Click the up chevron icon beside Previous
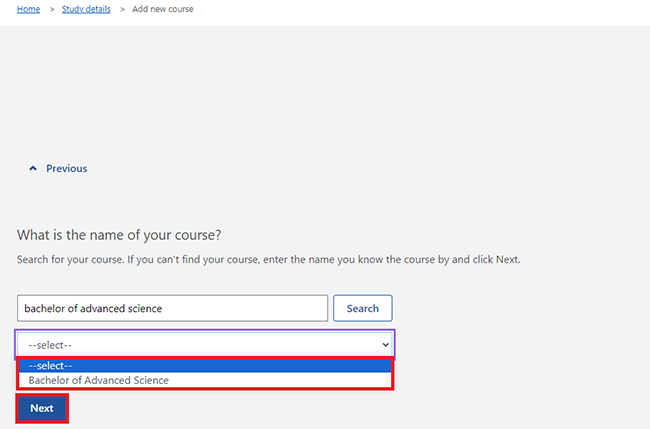This screenshot has height=429, width=650. 33,168
